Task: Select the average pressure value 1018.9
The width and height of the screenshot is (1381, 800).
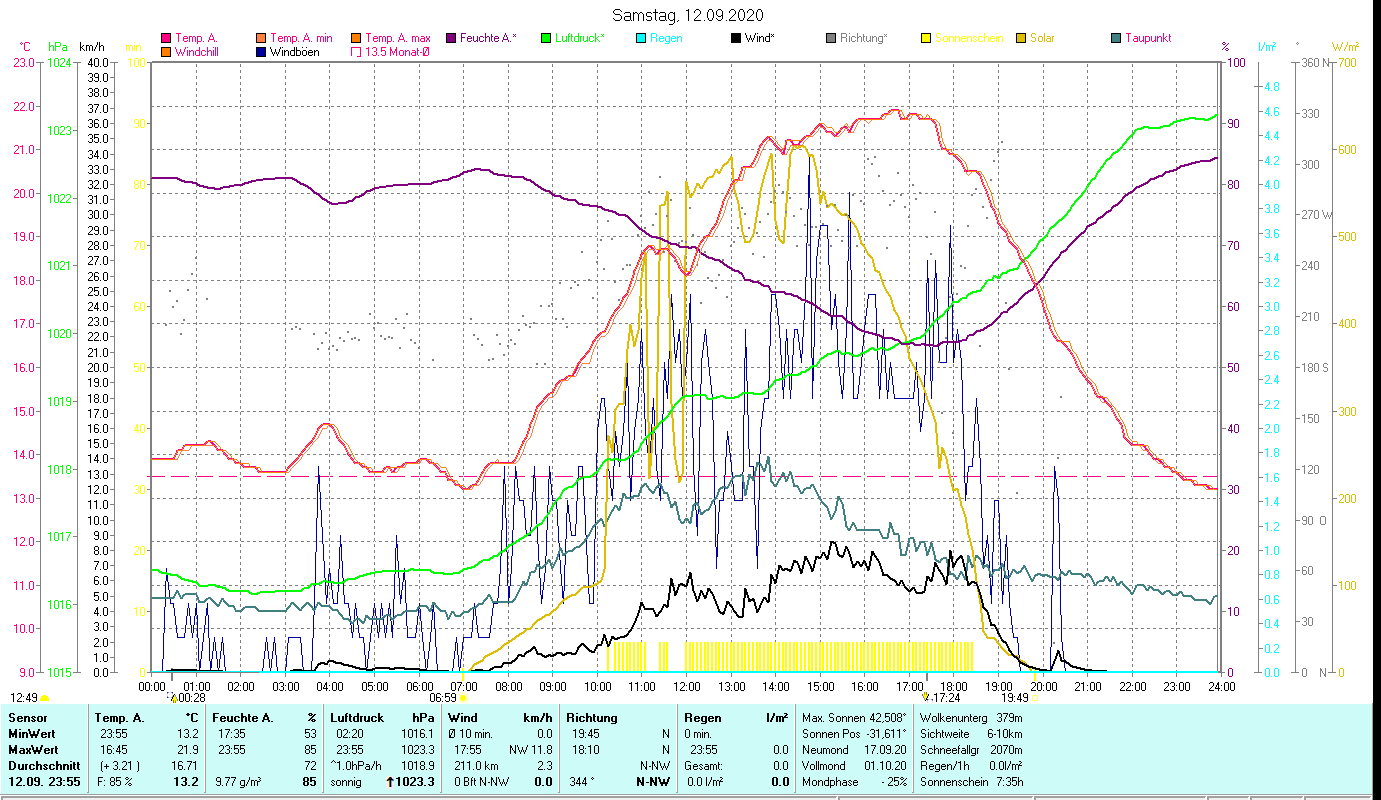Action: click(417, 766)
